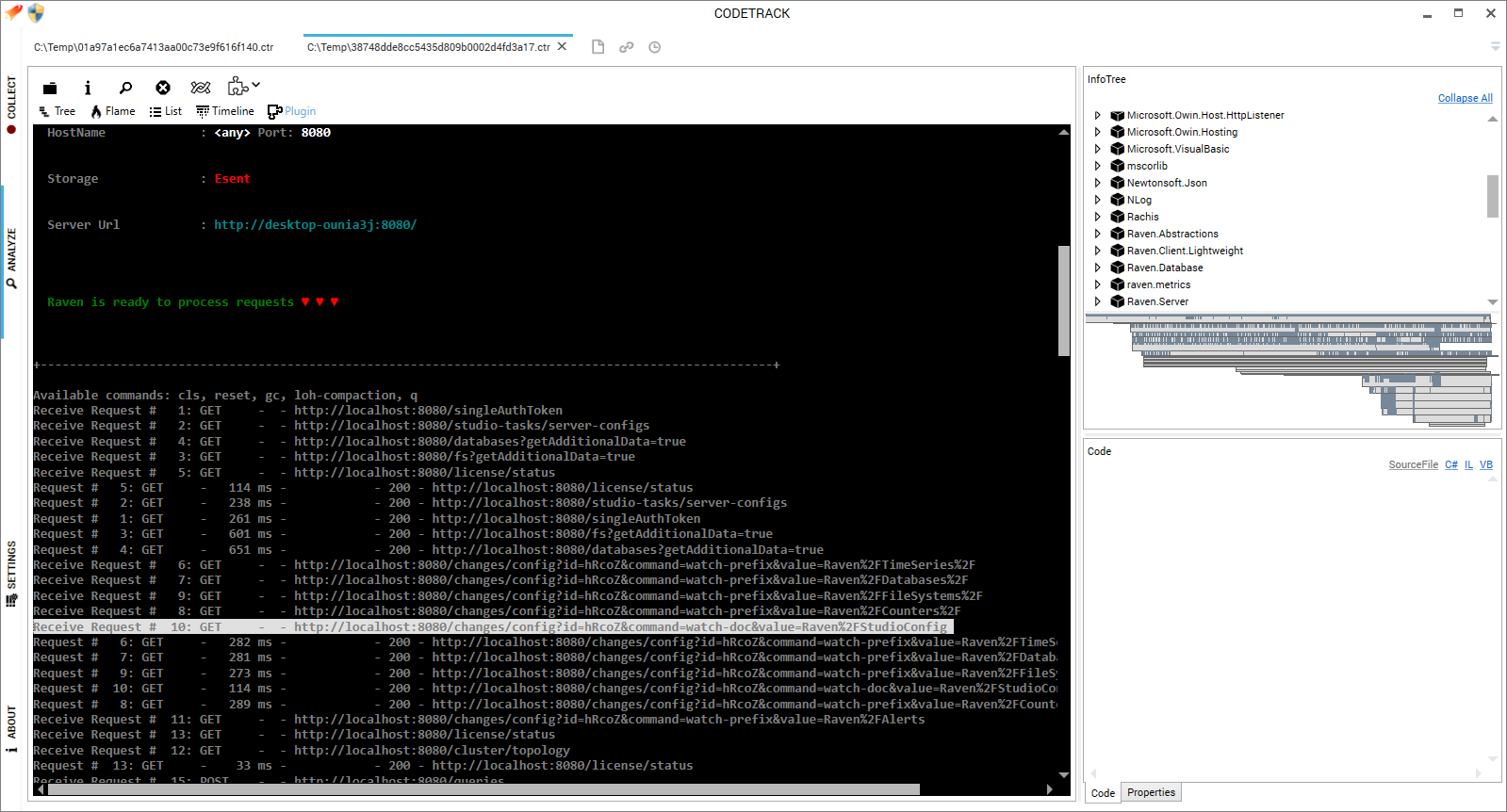
Task: Switch to the List view
Action: tap(165, 111)
